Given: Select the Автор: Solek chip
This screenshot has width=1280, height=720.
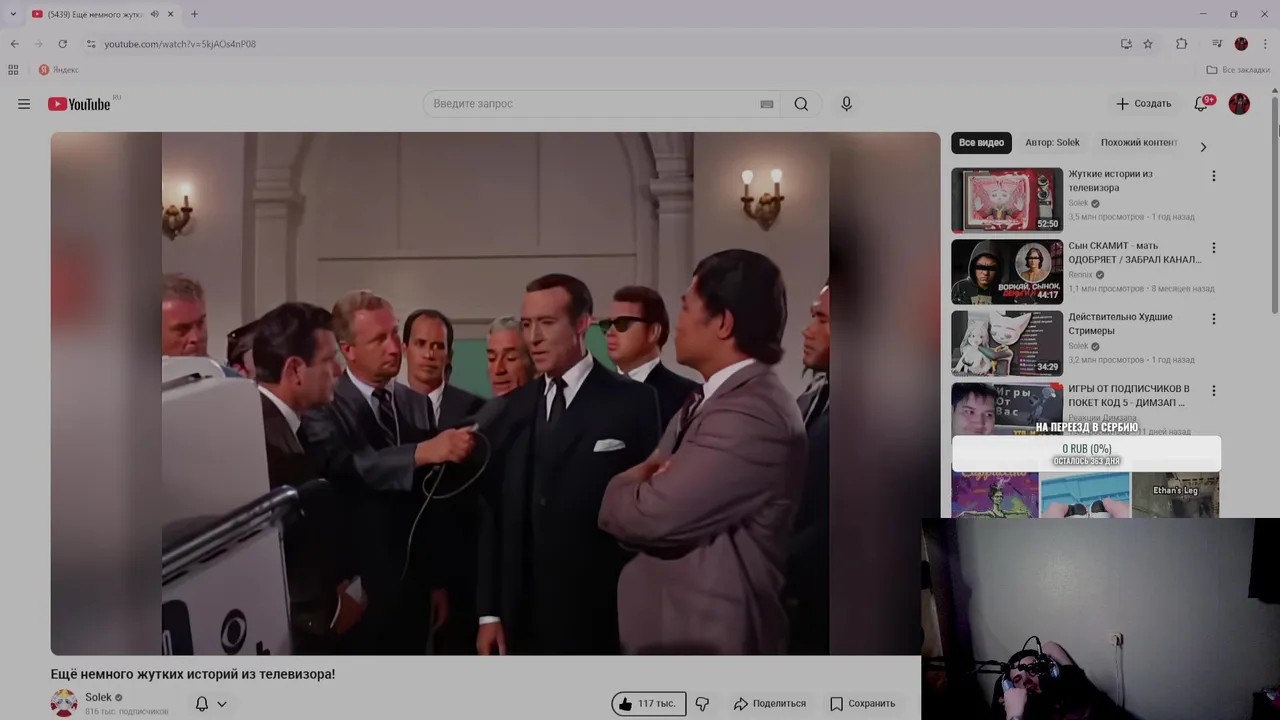Looking at the screenshot, I should (x=1052, y=143).
